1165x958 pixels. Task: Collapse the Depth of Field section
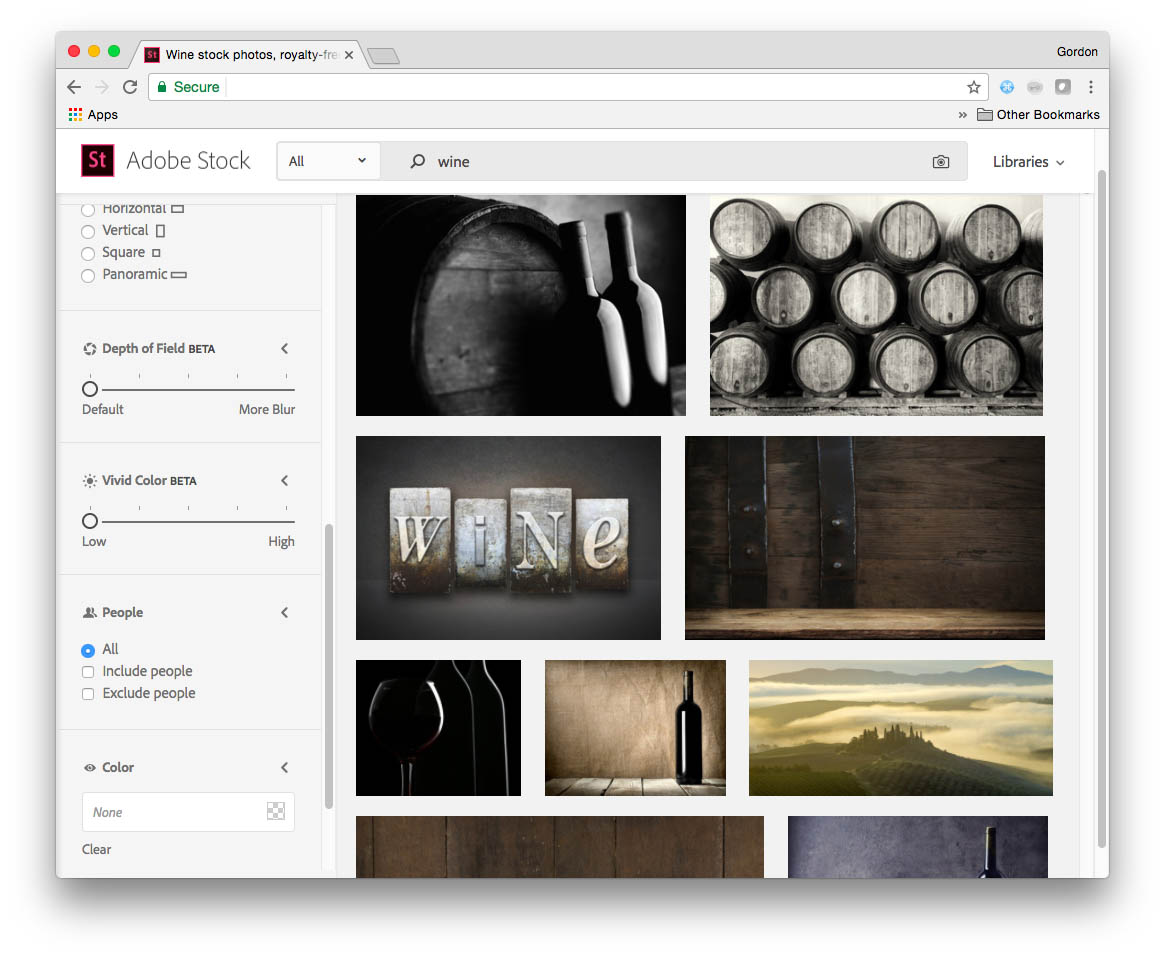(284, 349)
